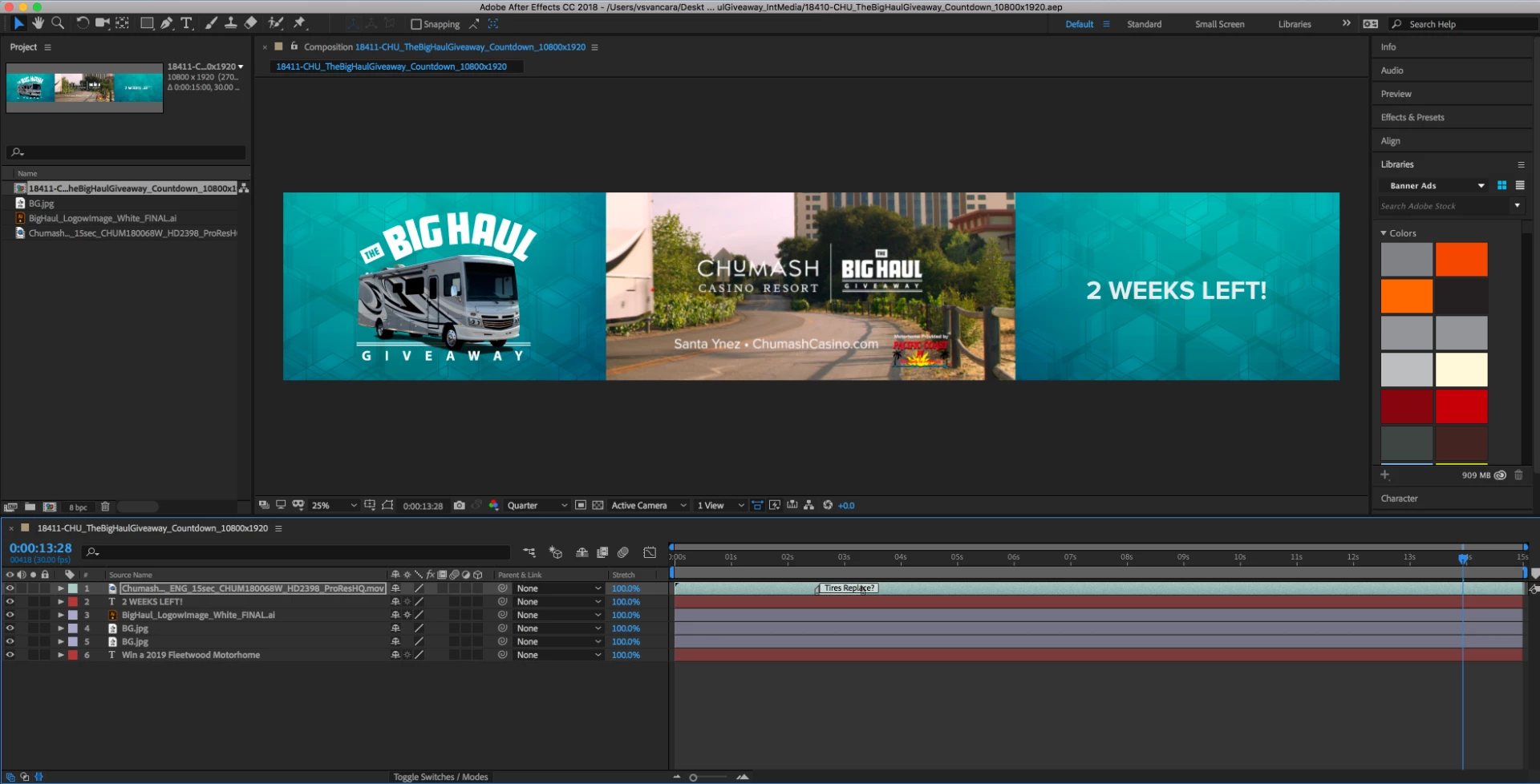Hide the BigHaul_LogowImage_White_FINAL.ai layer

click(10, 615)
